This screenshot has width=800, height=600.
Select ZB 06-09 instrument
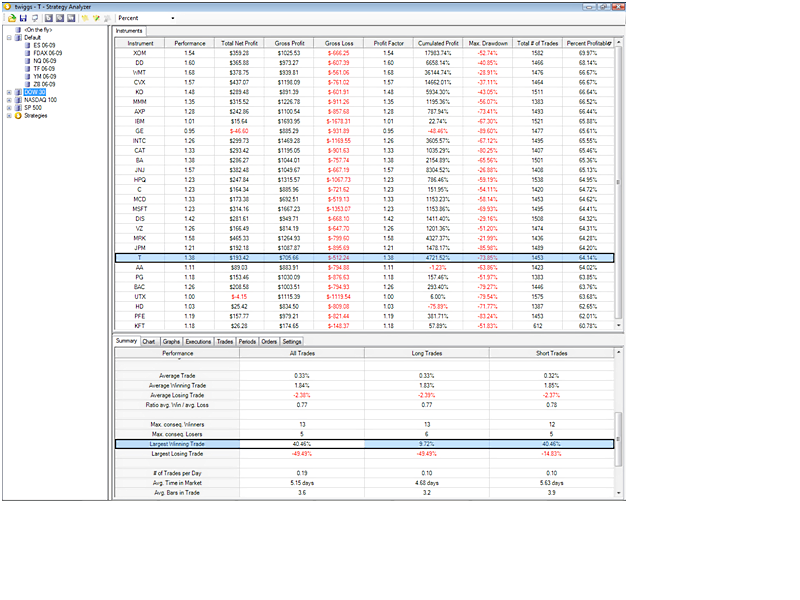click(x=44, y=84)
